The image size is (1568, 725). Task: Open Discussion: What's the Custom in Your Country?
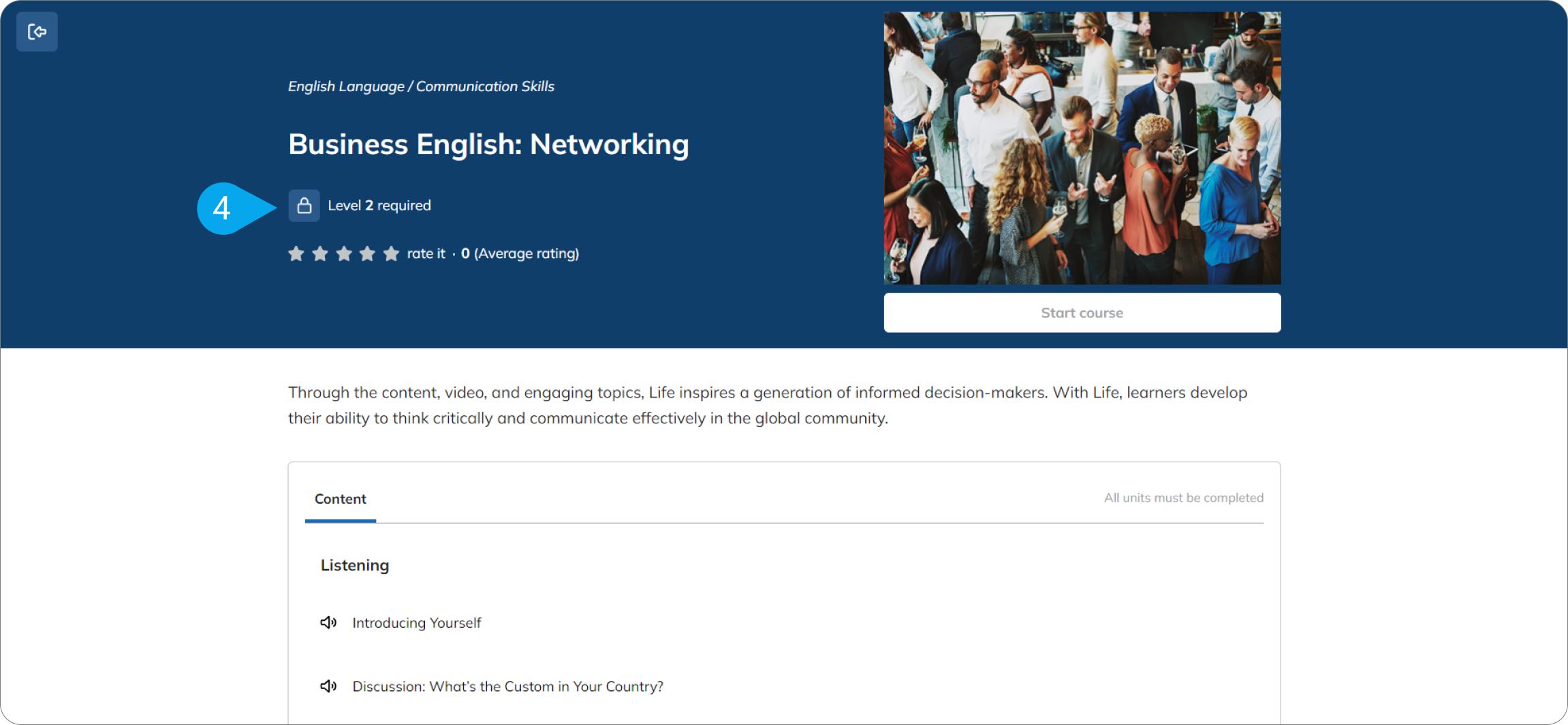(507, 686)
